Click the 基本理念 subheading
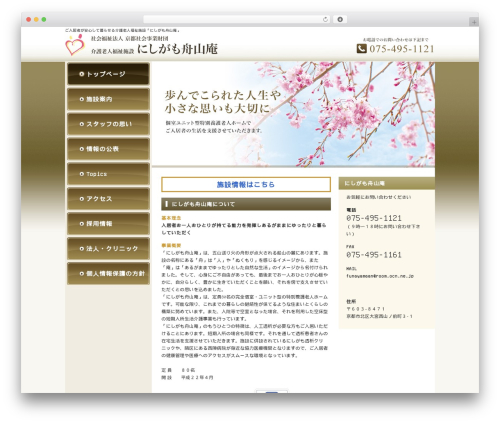Image resolution: width=500 pixels, height=423 pixels. point(171,218)
